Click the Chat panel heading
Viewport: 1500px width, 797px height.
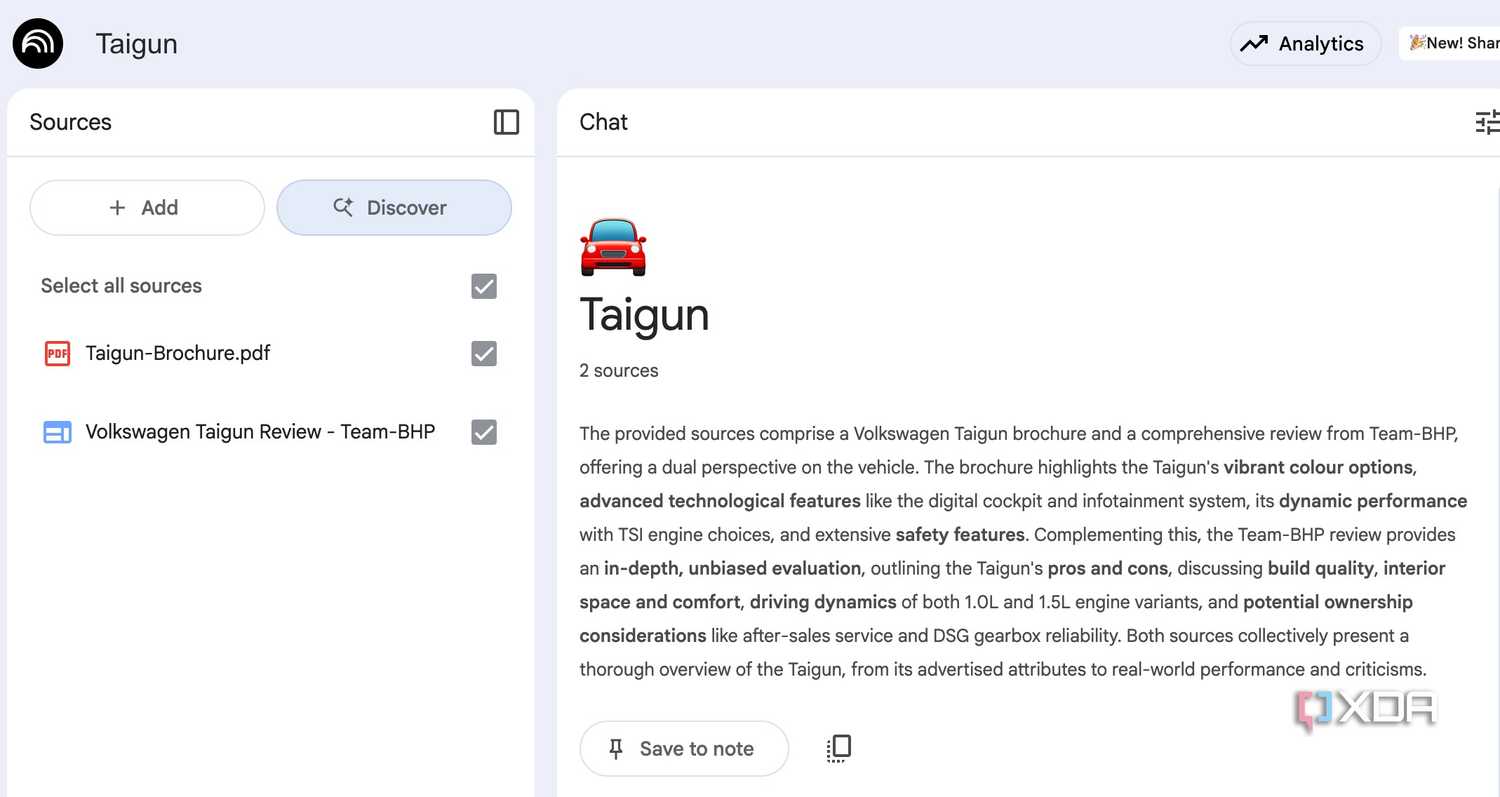click(604, 122)
